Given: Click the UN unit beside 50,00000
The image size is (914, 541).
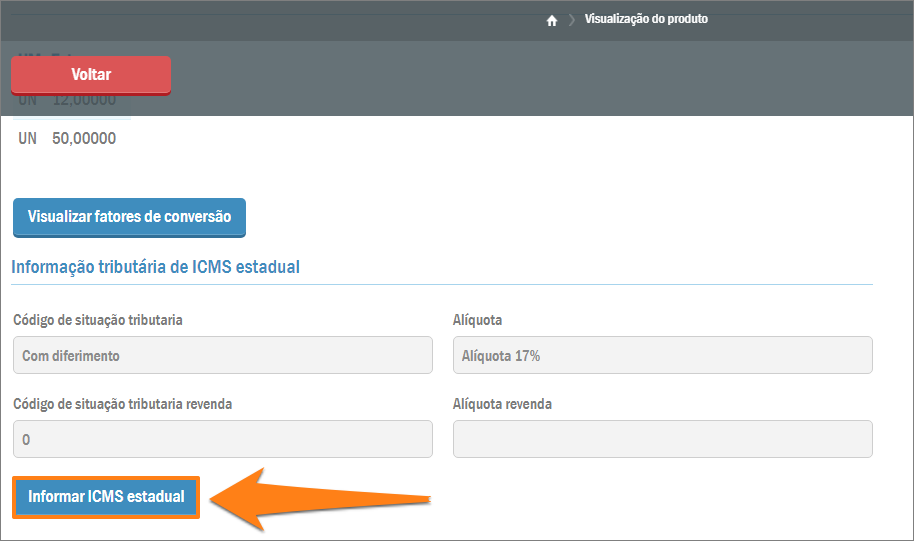Looking at the screenshot, I should click(x=27, y=138).
